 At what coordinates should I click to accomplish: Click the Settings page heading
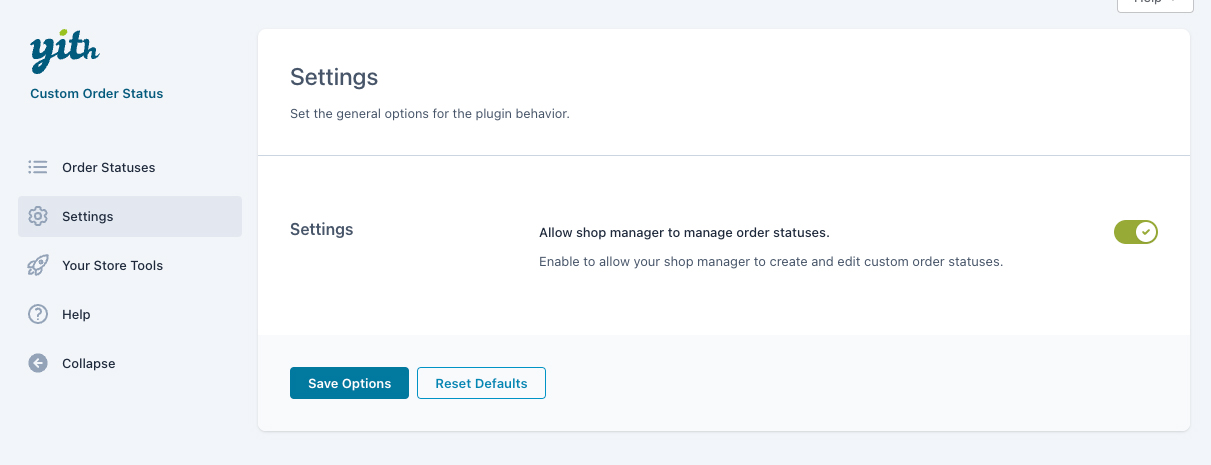click(334, 77)
